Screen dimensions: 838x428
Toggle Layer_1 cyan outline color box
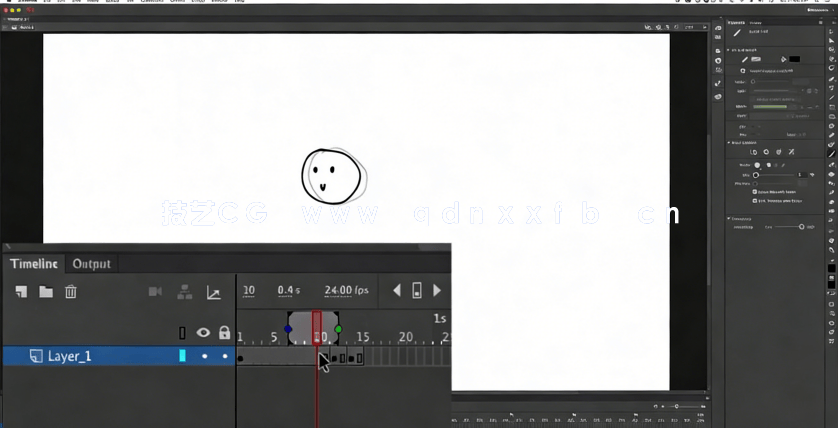[x=182, y=356]
